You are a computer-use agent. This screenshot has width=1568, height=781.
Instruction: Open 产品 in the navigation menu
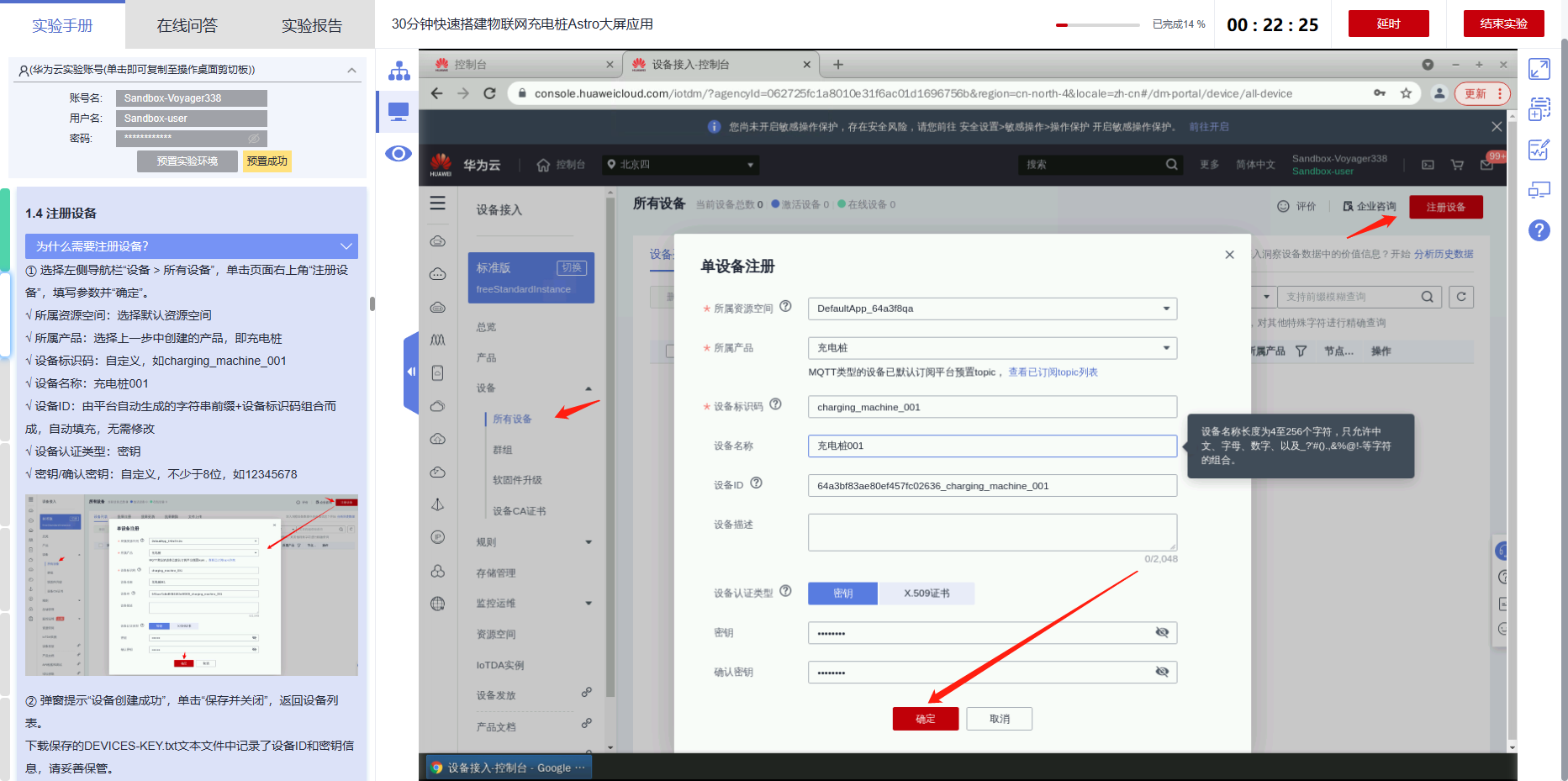486,357
